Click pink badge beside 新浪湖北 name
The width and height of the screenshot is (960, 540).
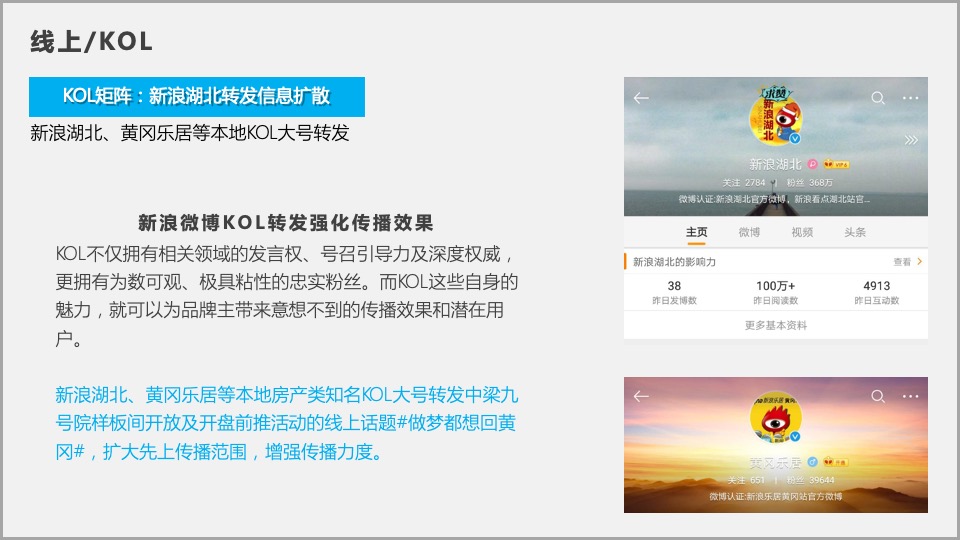pyautogui.click(x=812, y=164)
